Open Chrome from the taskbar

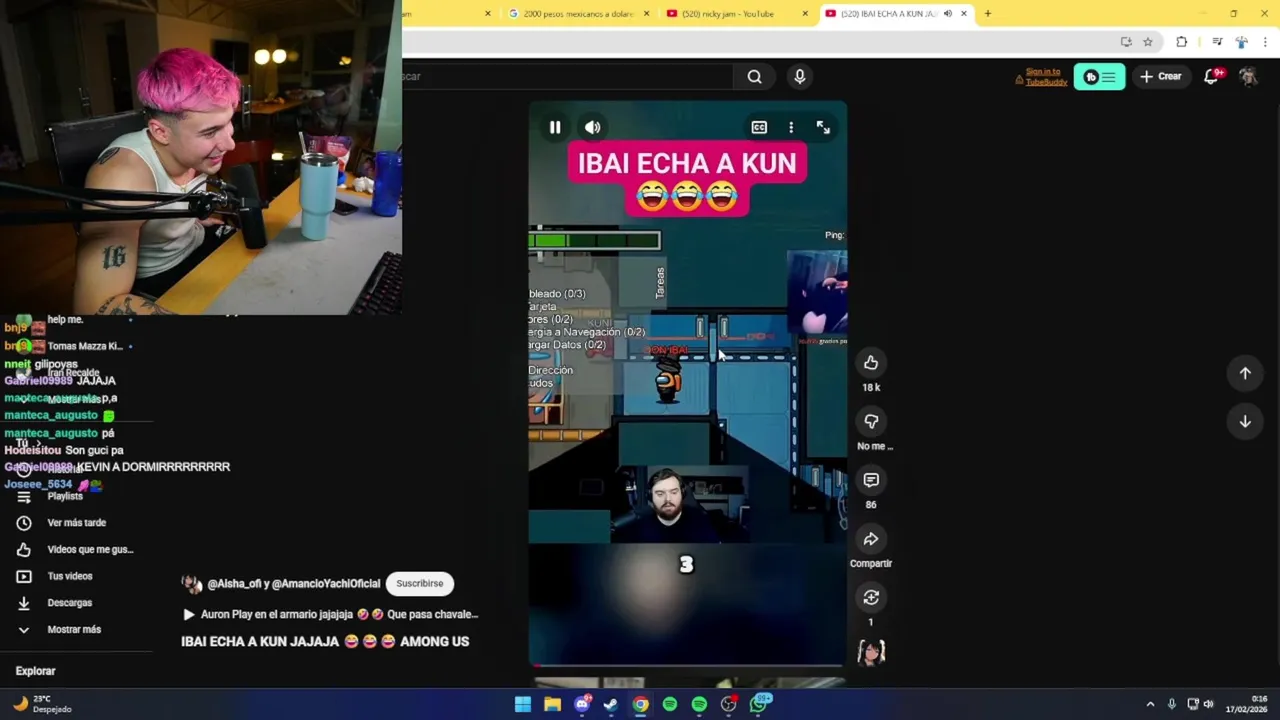[640, 704]
